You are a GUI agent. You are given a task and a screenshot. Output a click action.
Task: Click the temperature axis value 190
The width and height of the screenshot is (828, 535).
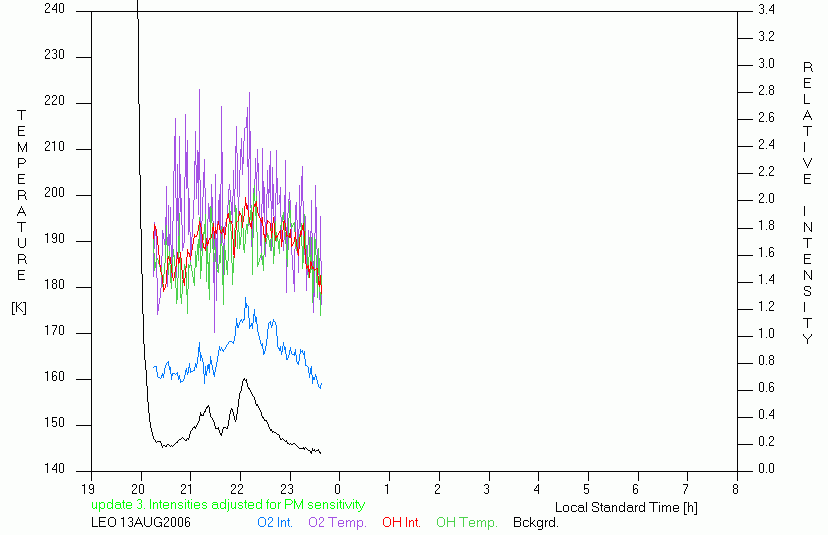[54, 239]
